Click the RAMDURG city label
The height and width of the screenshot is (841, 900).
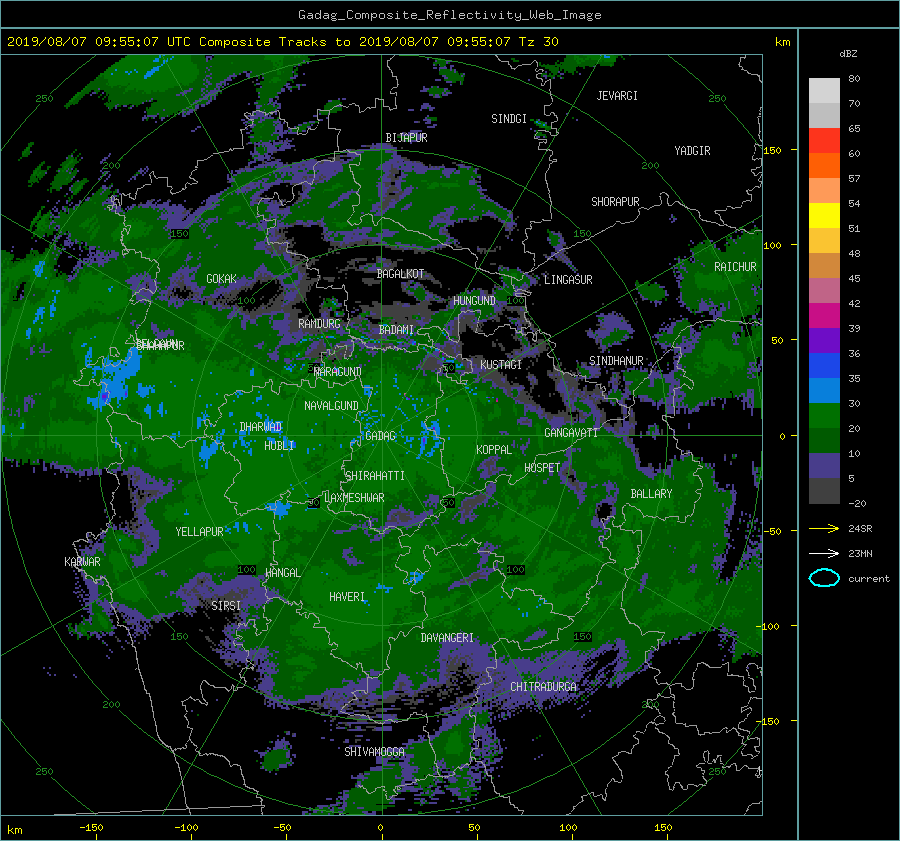[x=319, y=324]
